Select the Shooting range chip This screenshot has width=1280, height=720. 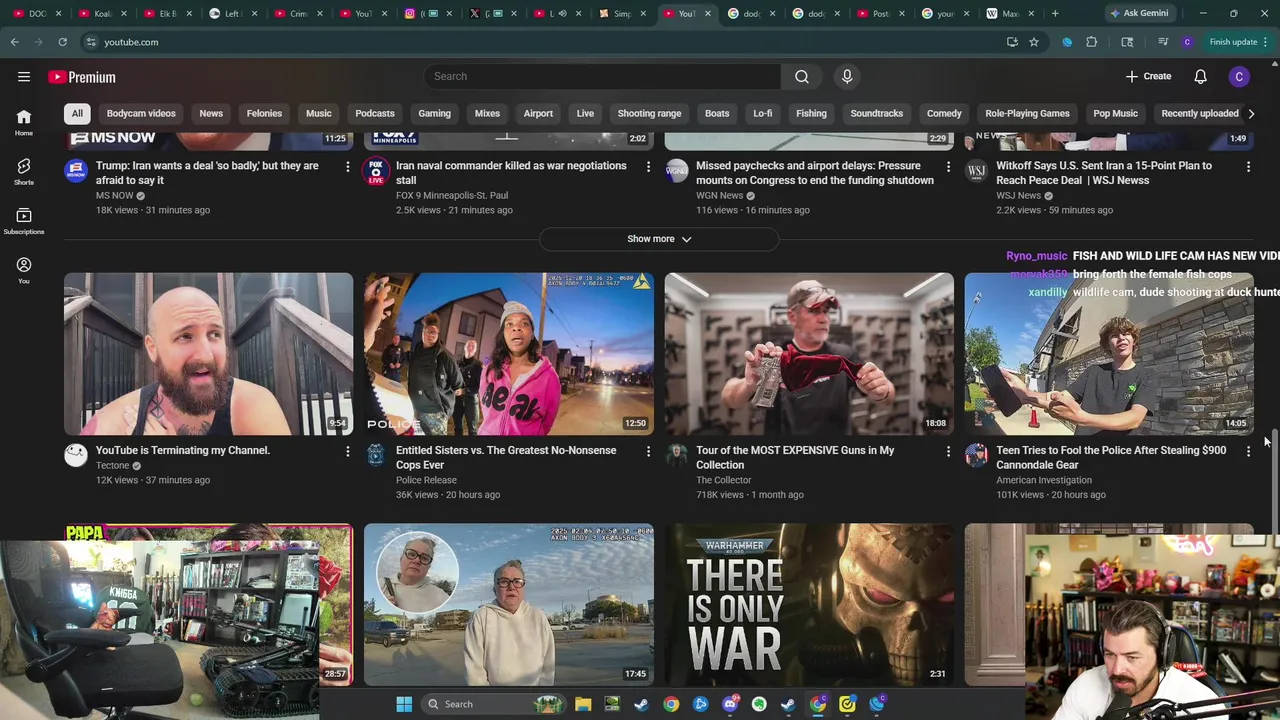649,113
